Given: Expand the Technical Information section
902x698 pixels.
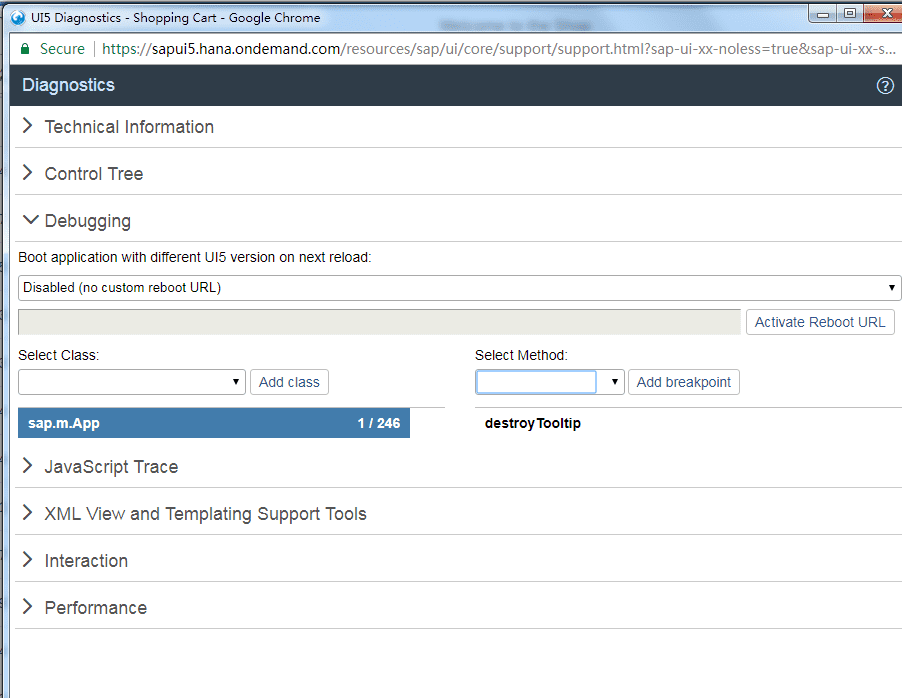Looking at the screenshot, I should pyautogui.click(x=129, y=127).
